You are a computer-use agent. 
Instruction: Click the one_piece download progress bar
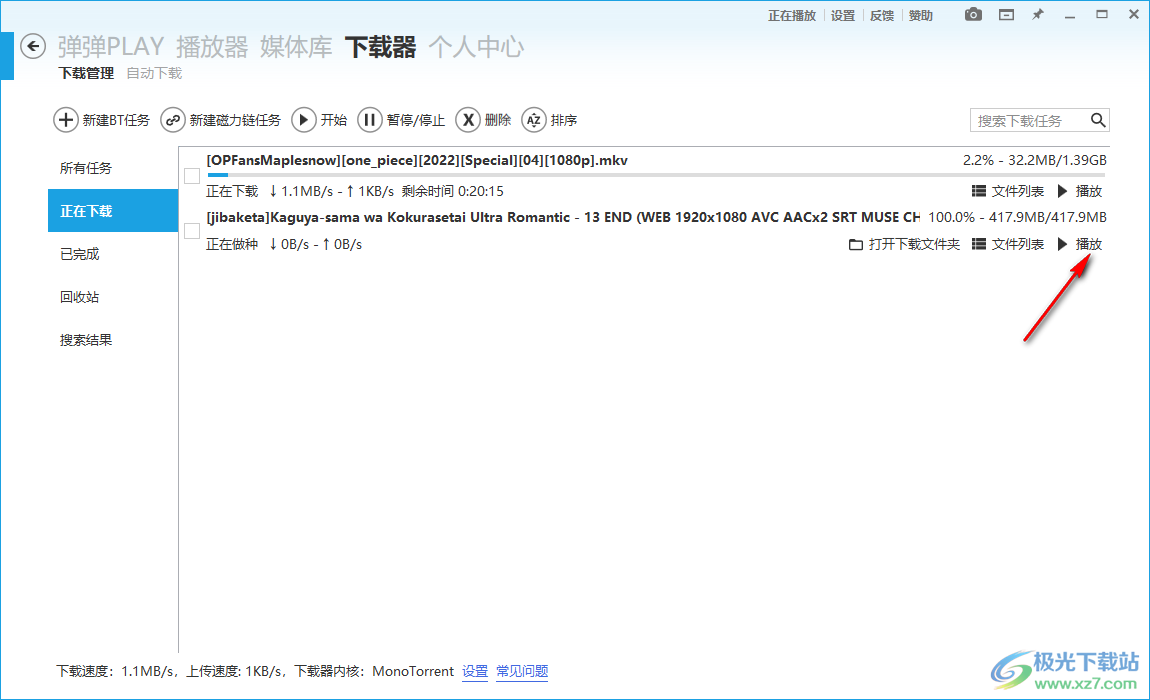pos(656,175)
